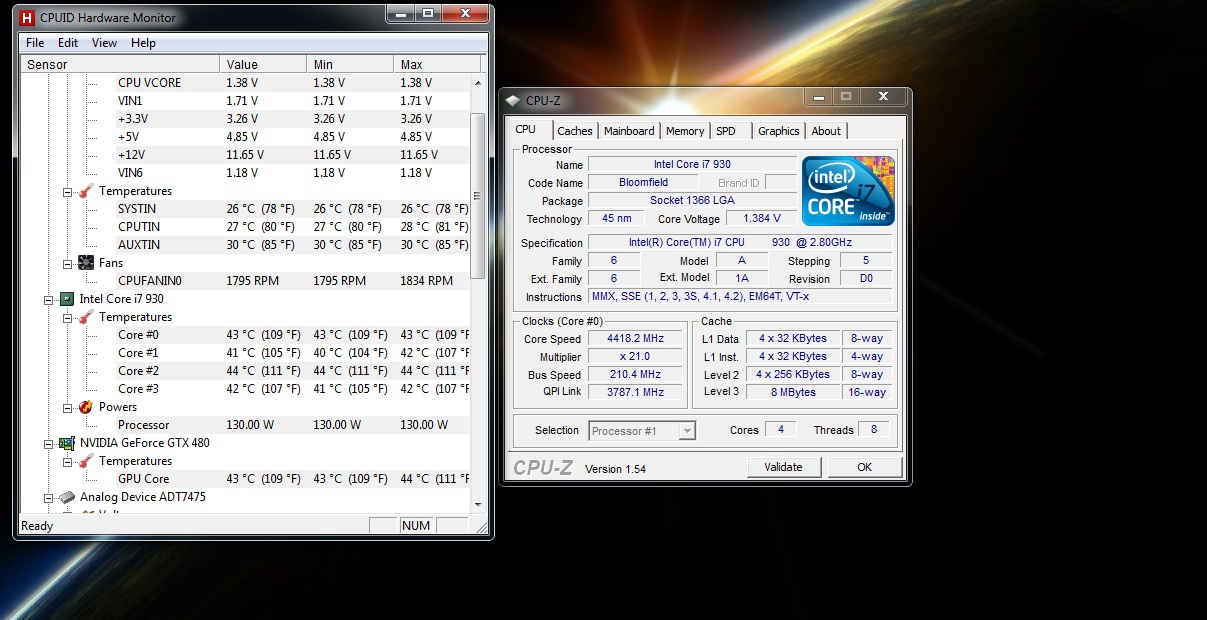The height and width of the screenshot is (620, 1207).
Task: Collapse Temperatures under the GTX 480
Action: (68, 461)
